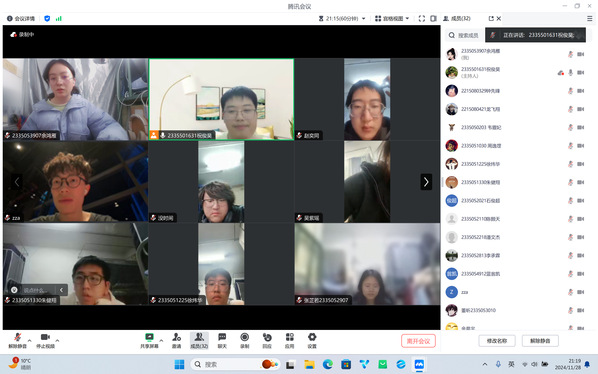Click the 修改名称 rename button
This screenshot has height=374, width=598.
pyautogui.click(x=497, y=341)
